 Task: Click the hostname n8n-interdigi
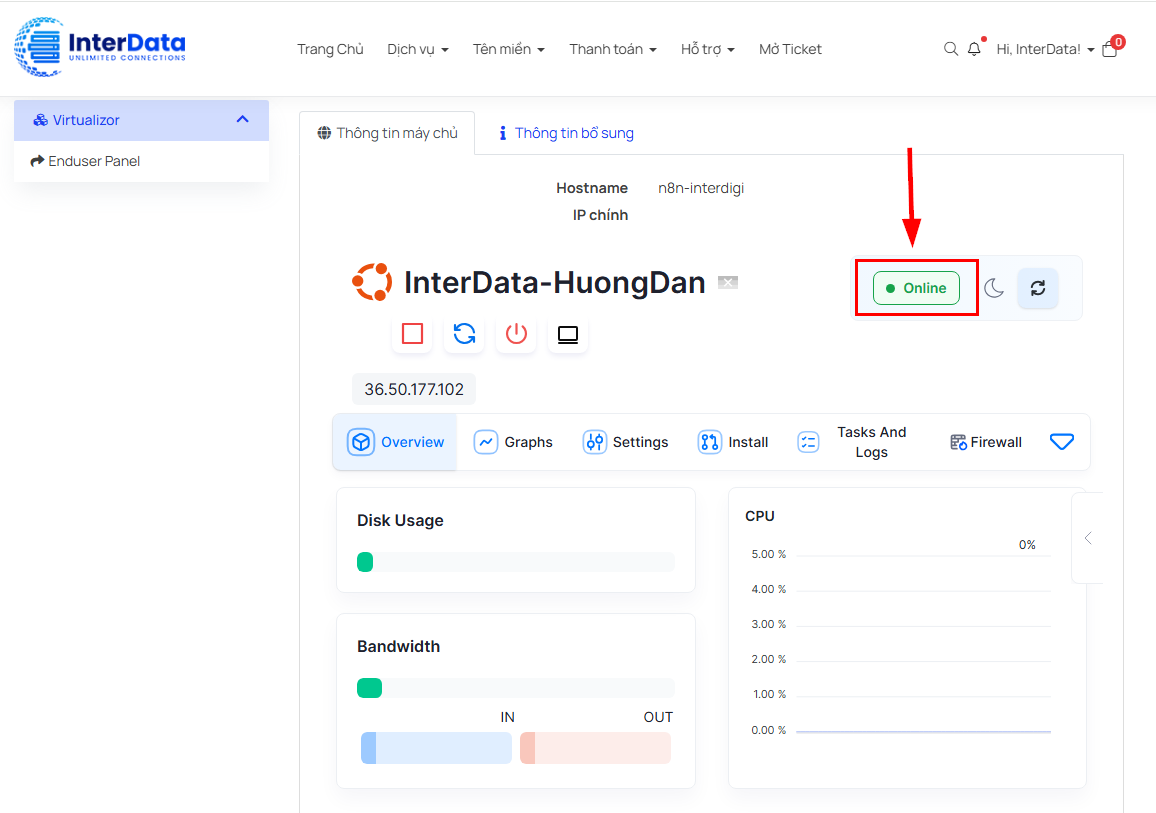pos(701,188)
